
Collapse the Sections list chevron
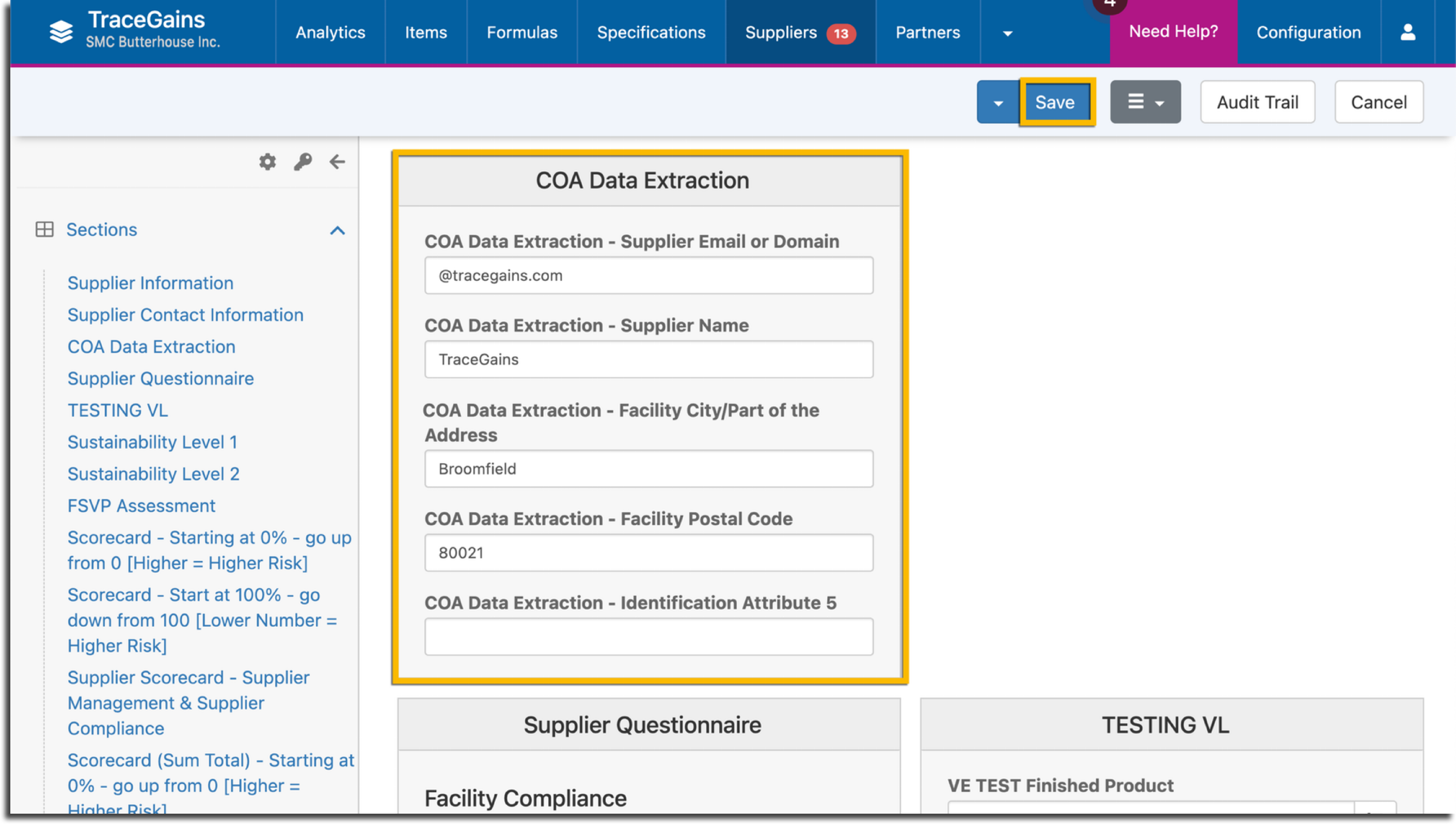(337, 230)
